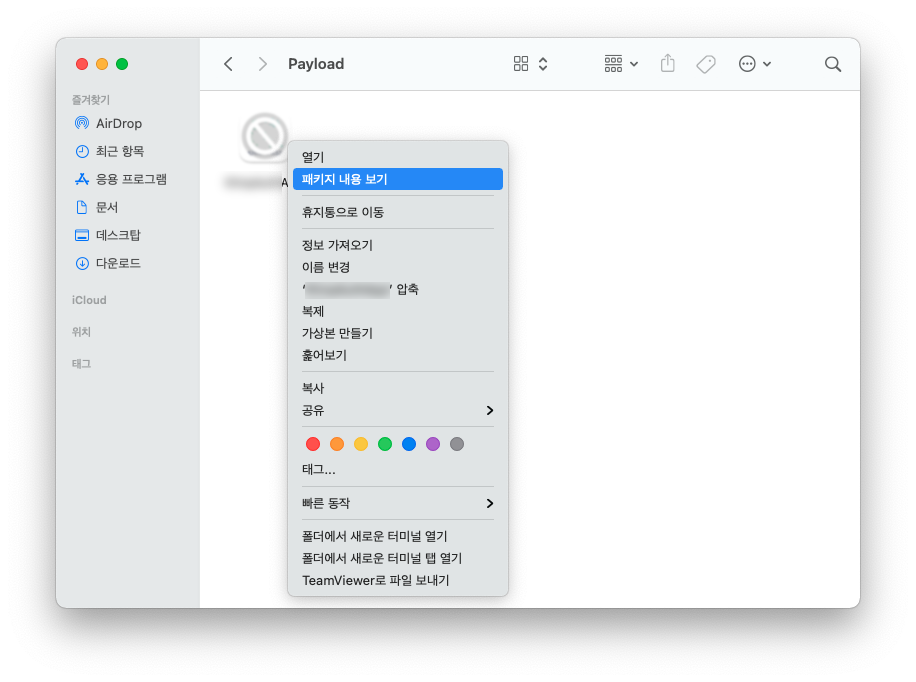
Task: Click the yellow minimize window button
Action: [102, 64]
